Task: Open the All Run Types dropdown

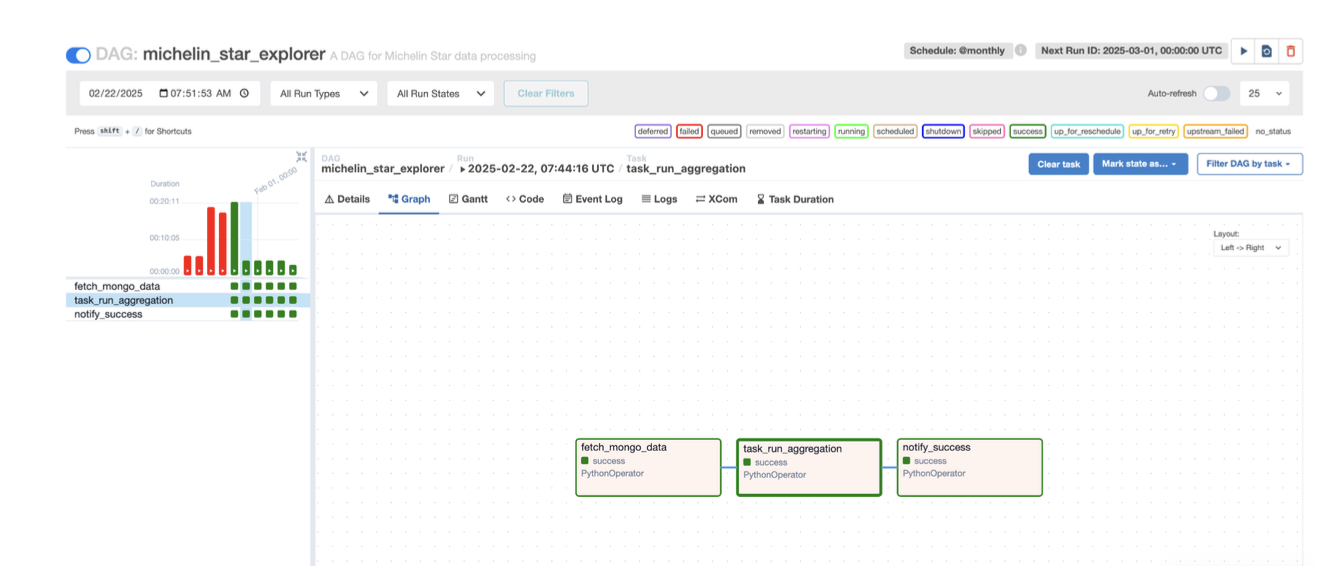Action: [x=324, y=93]
